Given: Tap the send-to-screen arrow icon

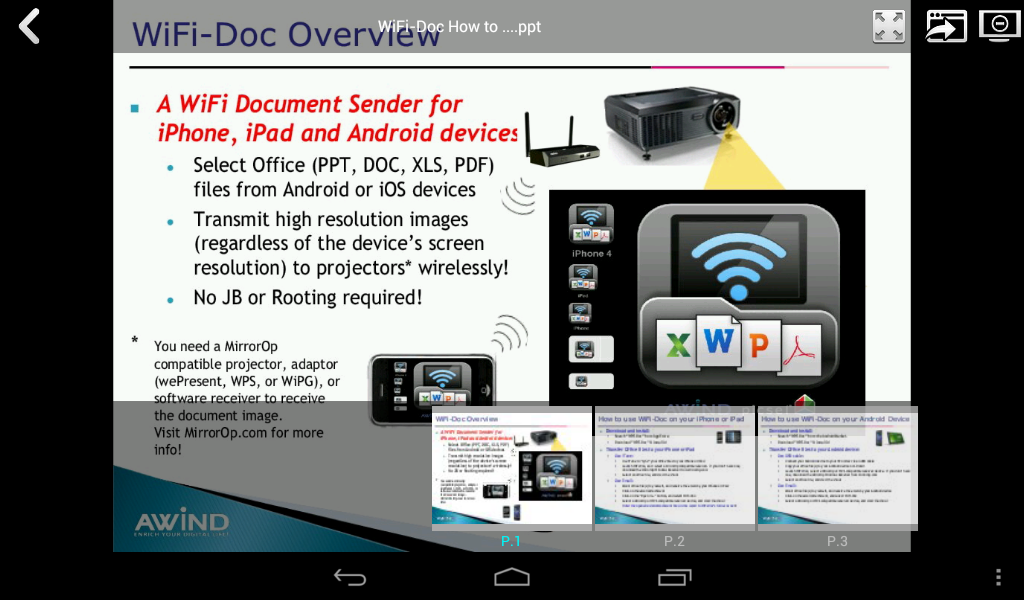Looking at the screenshot, I should point(946,26).
